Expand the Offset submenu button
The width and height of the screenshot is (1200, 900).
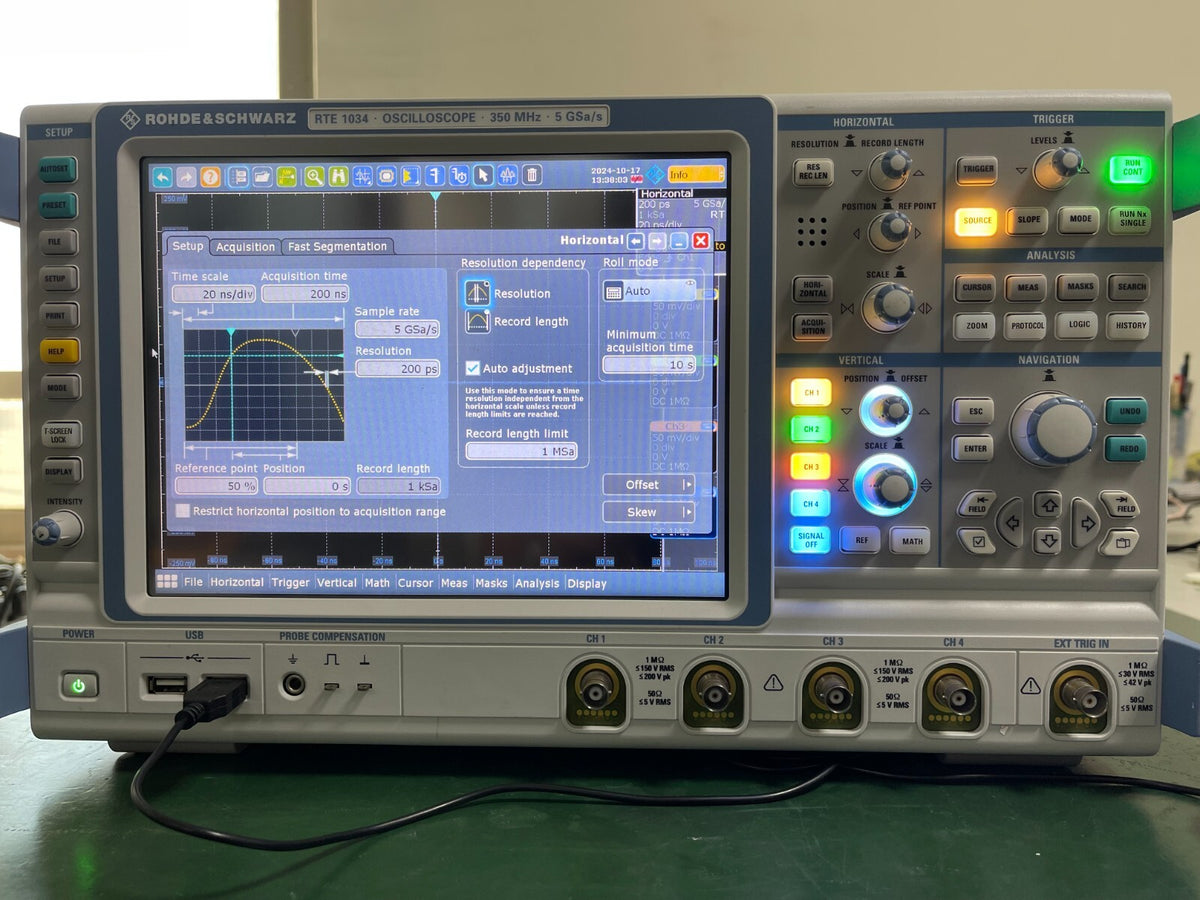[648, 485]
